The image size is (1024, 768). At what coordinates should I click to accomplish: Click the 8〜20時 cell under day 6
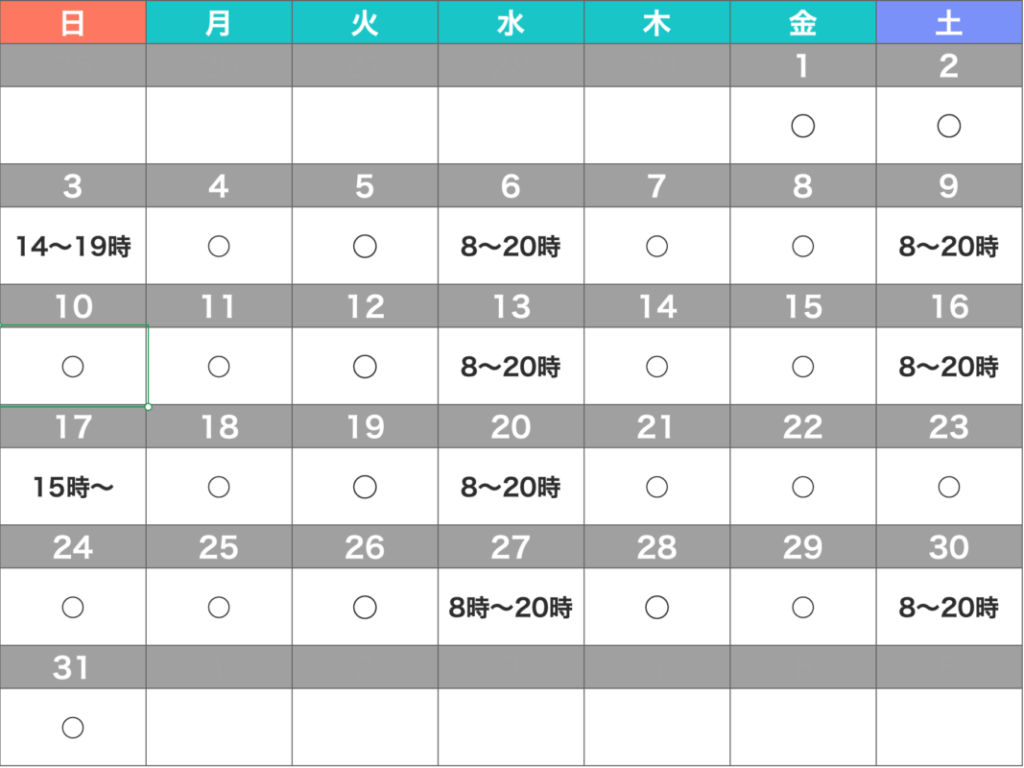point(511,246)
